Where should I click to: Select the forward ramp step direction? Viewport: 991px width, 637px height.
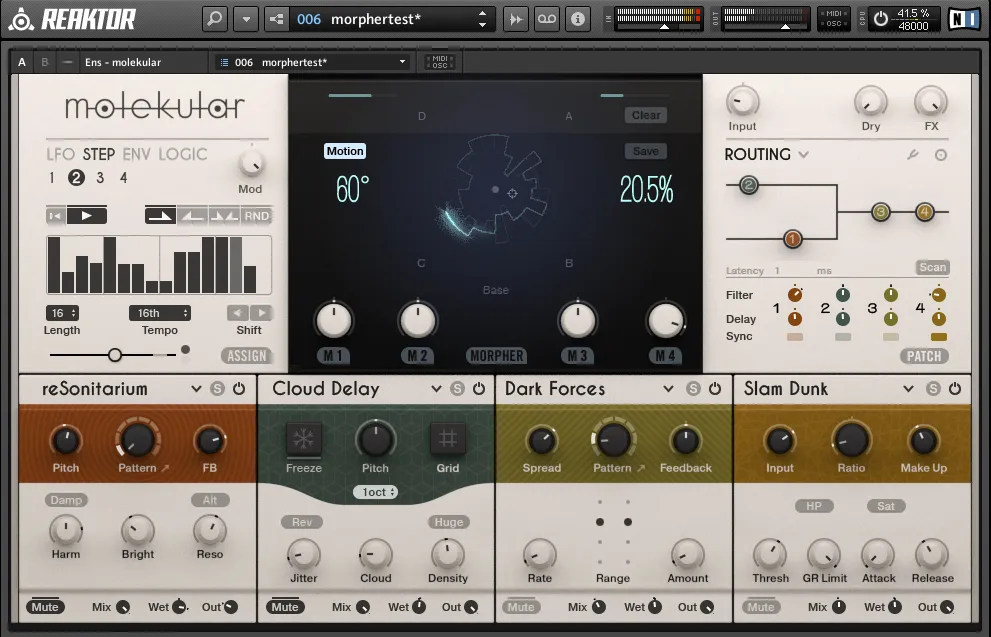pyautogui.click(x=161, y=216)
